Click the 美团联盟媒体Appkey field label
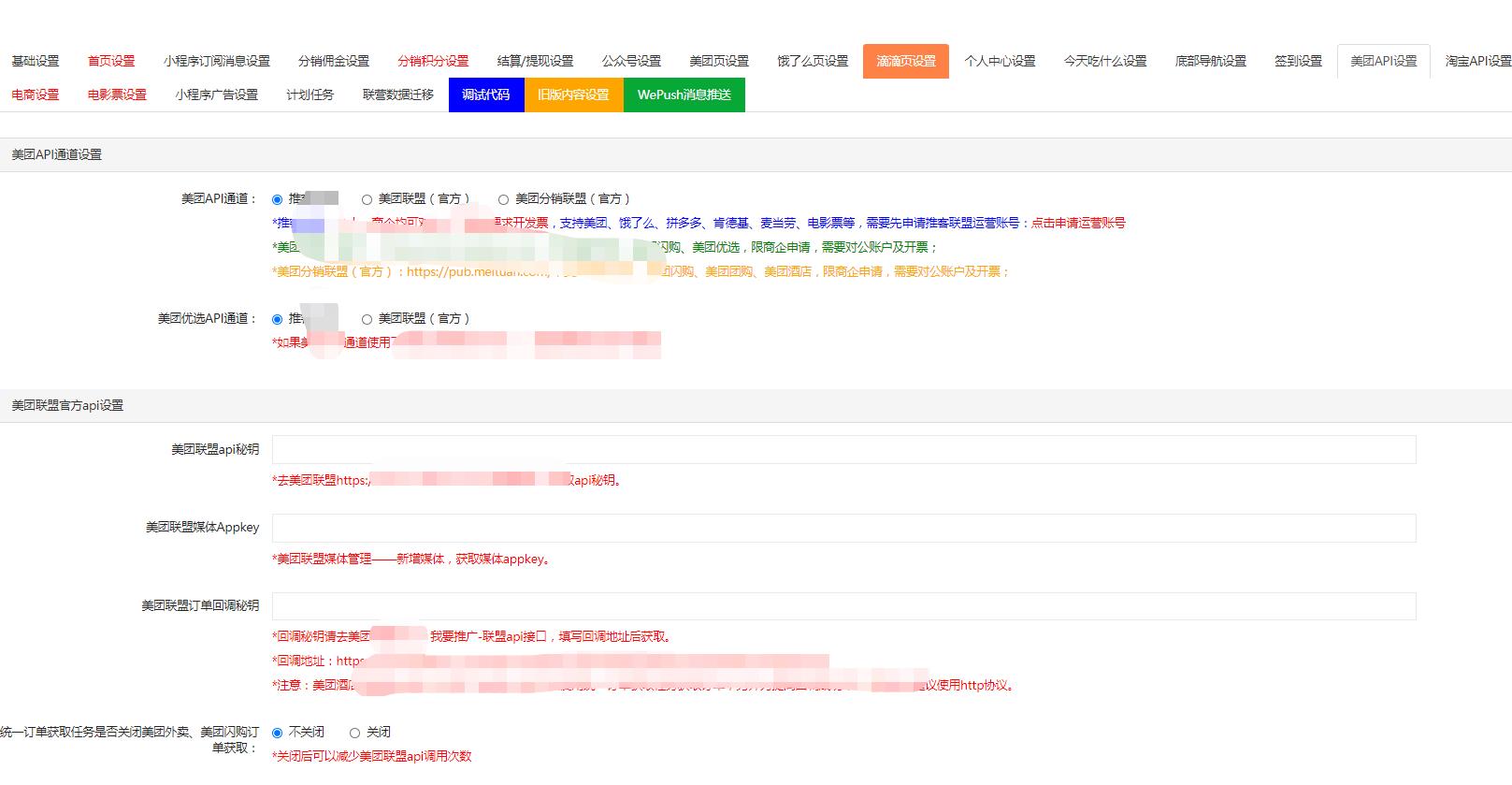This screenshot has height=785, width=1512. tap(202, 528)
